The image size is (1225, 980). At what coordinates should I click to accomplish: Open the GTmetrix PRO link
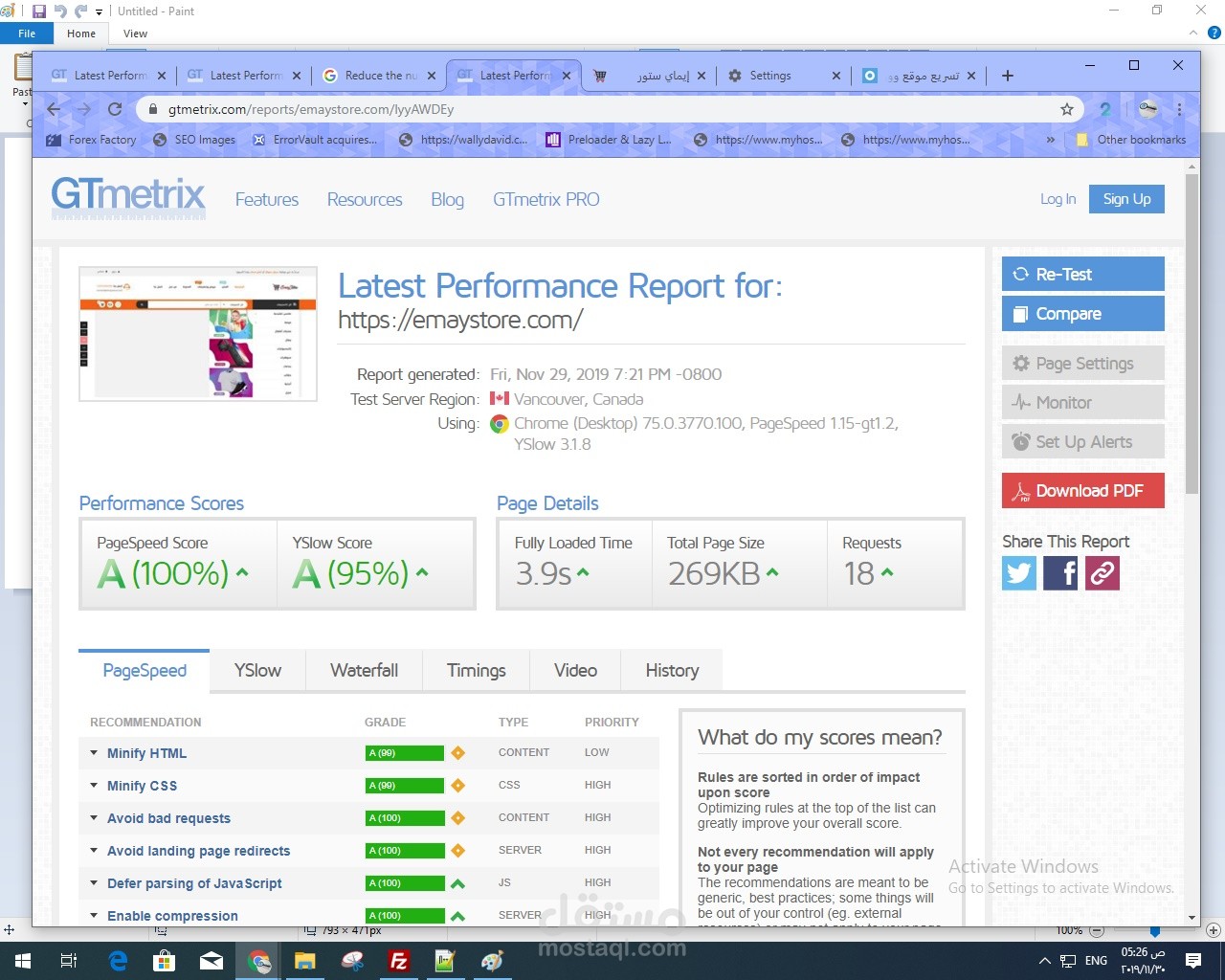(546, 199)
